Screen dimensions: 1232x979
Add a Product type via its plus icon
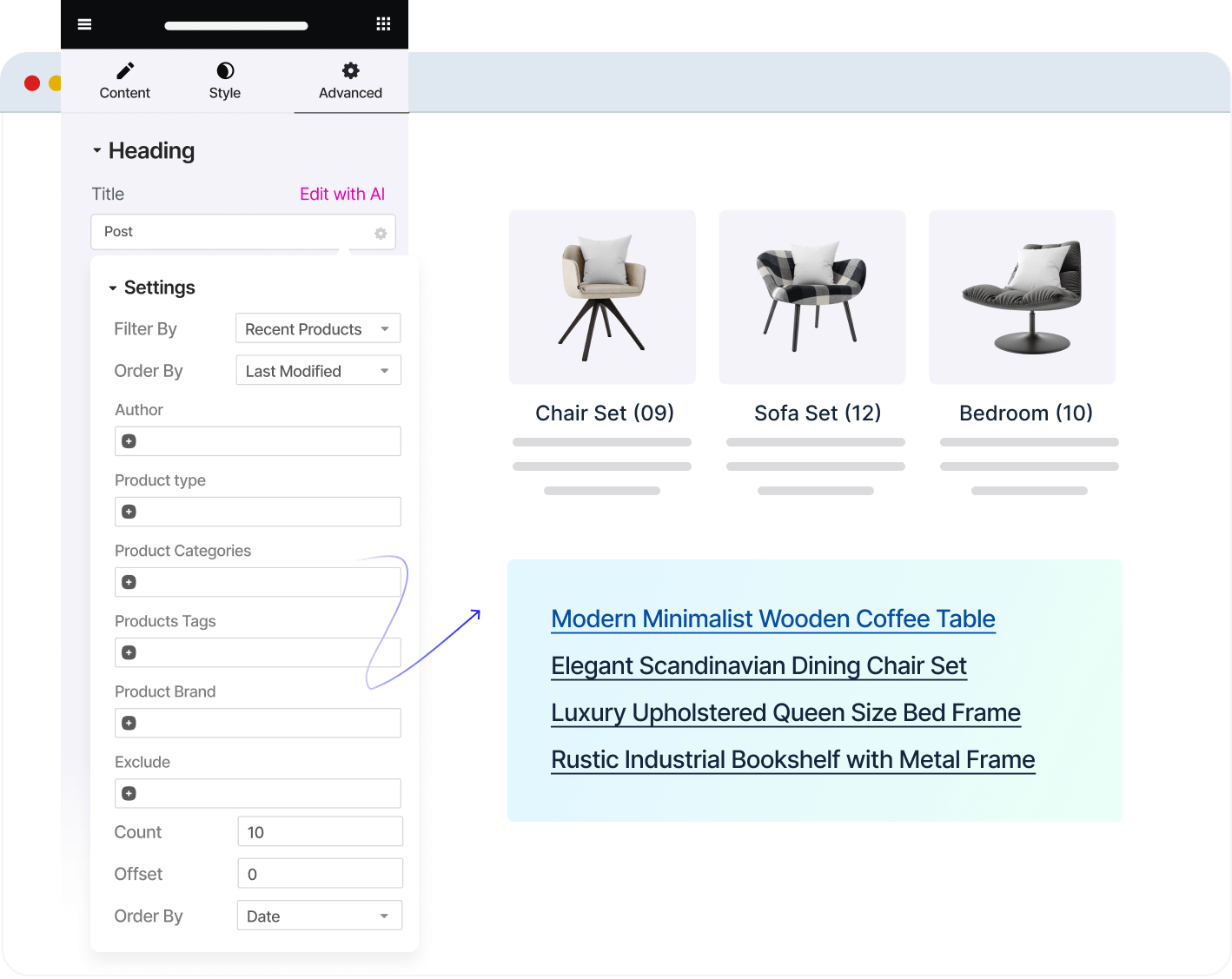pyautogui.click(x=128, y=512)
